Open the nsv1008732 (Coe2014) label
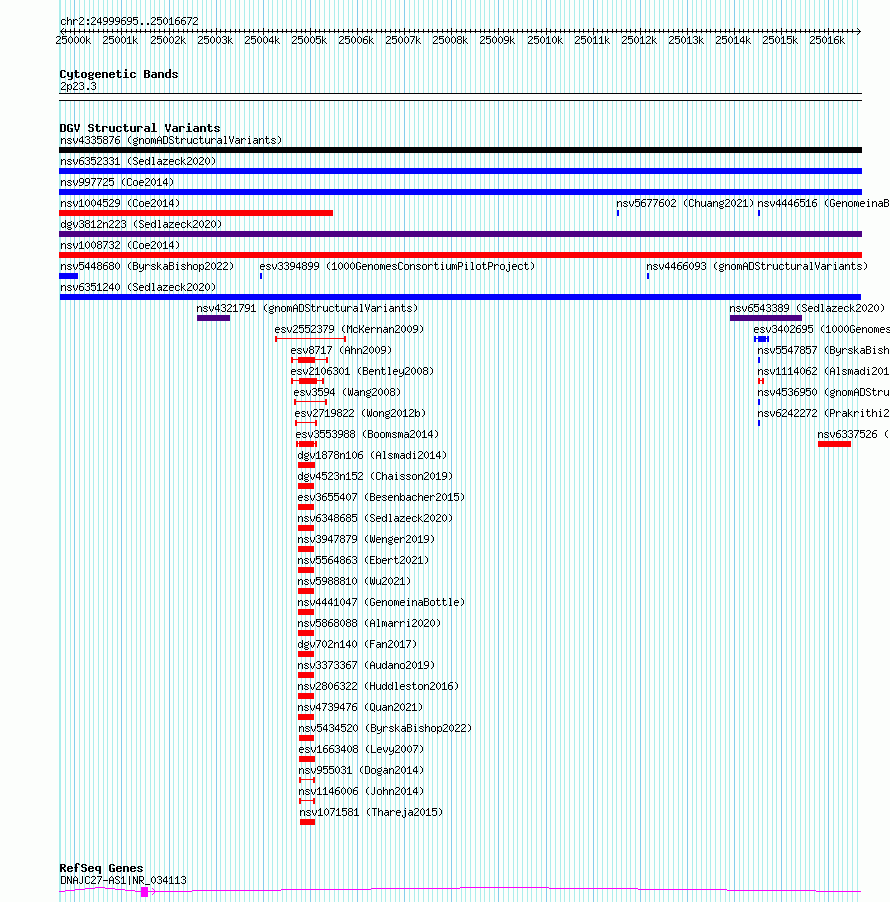Viewport: 890px width, 902px height. 120,245
